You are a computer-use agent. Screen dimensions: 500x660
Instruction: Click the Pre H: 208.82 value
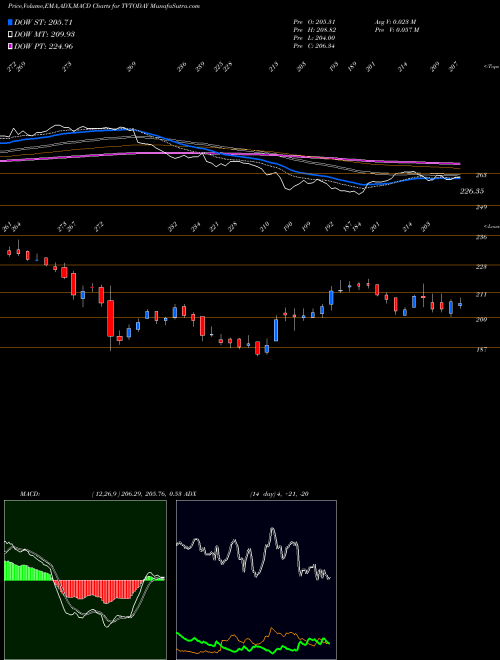(x=314, y=30)
